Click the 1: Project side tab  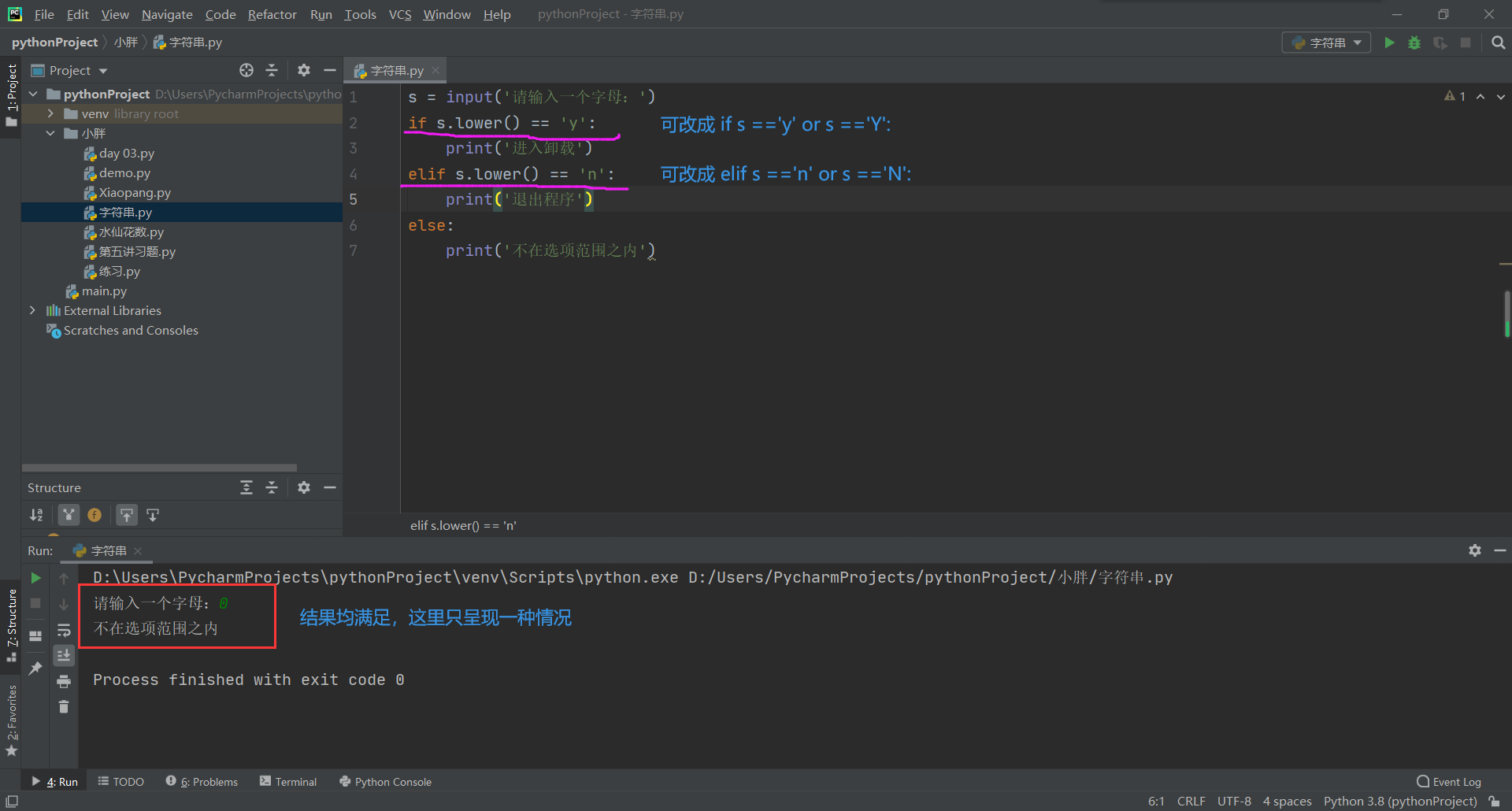pyautogui.click(x=11, y=94)
